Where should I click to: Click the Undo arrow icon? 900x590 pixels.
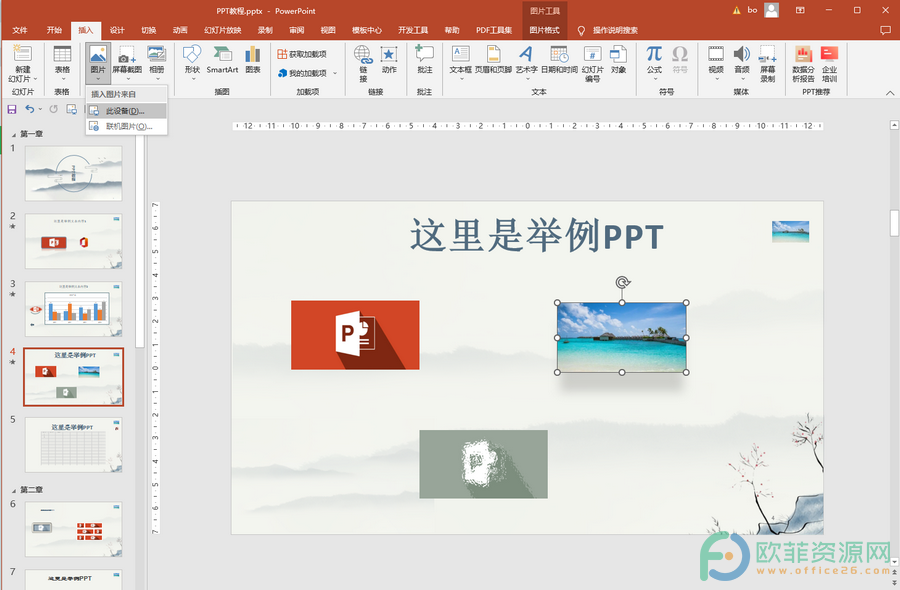pos(30,109)
